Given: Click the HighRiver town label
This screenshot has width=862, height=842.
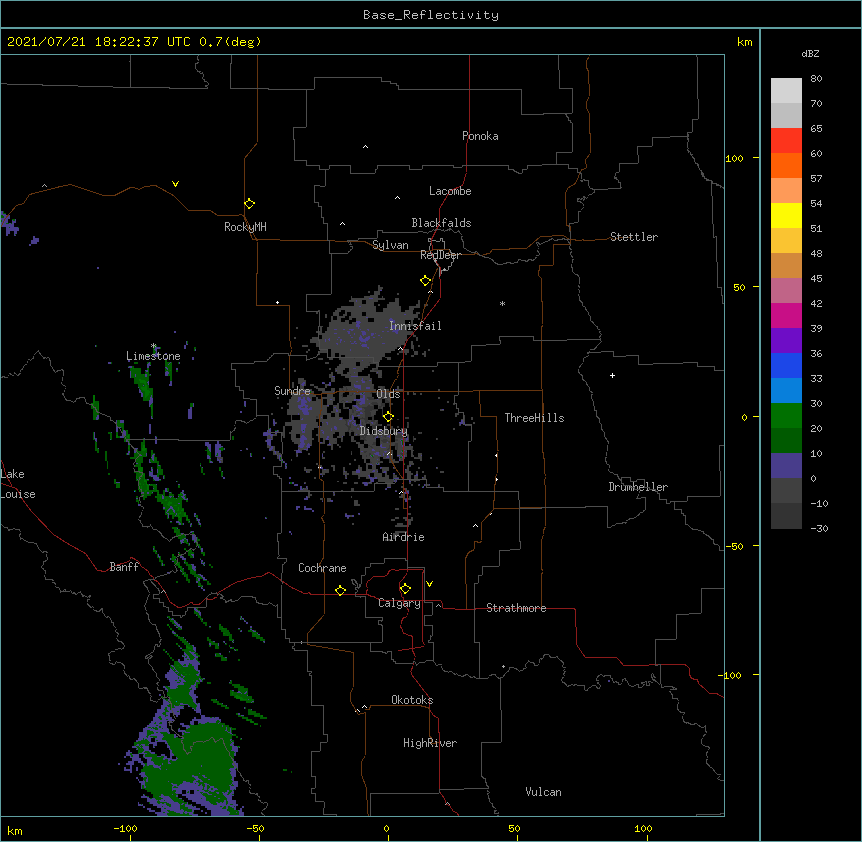Looking at the screenshot, I should click(430, 743).
